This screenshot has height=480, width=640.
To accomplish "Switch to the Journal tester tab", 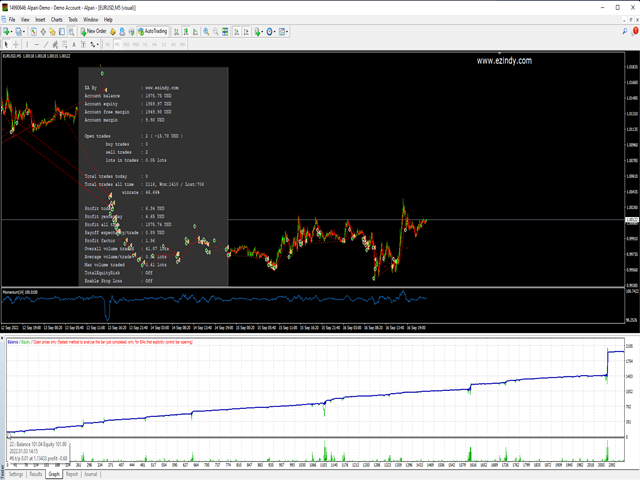I will point(91,474).
